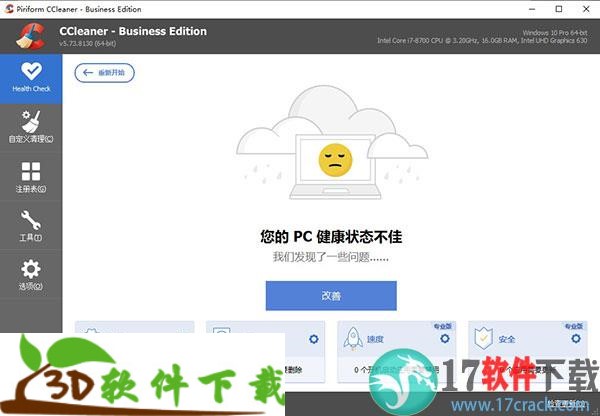This screenshot has height=416, width=600.
Task: Click the Piriform CCleaner title bar icon
Action: (8, 9)
